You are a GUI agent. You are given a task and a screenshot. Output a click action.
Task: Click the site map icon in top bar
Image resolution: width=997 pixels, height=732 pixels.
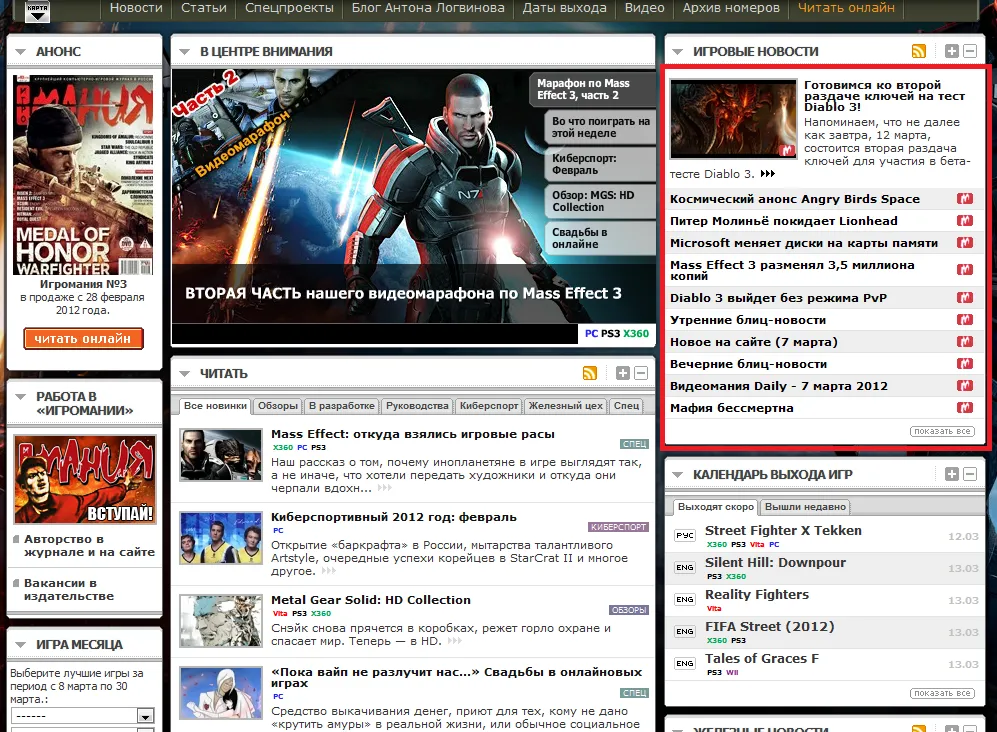(x=37, y=10)
